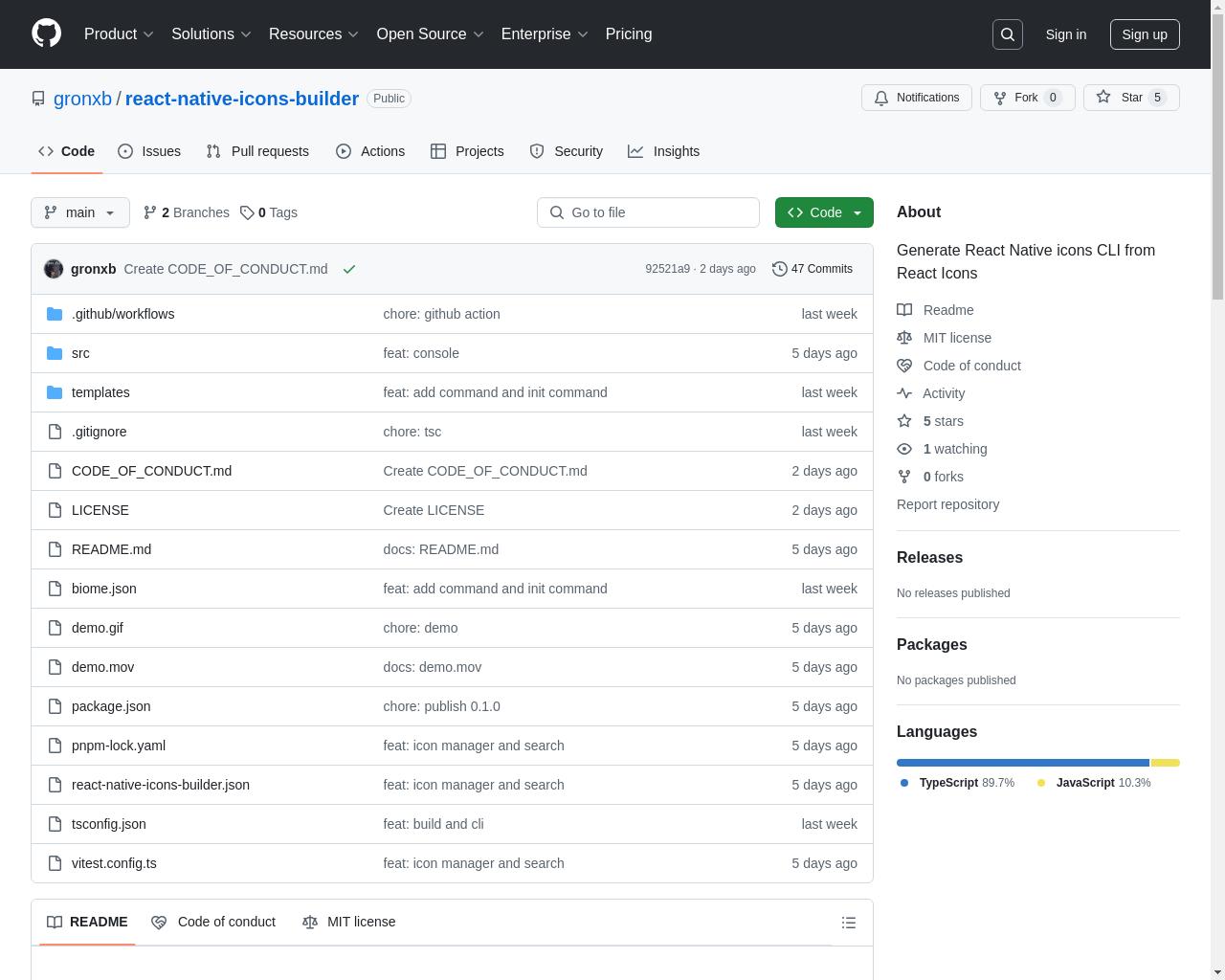Switch to the Pull requests tab
The height and width of the screenshot is (980, 1225).
257,151
